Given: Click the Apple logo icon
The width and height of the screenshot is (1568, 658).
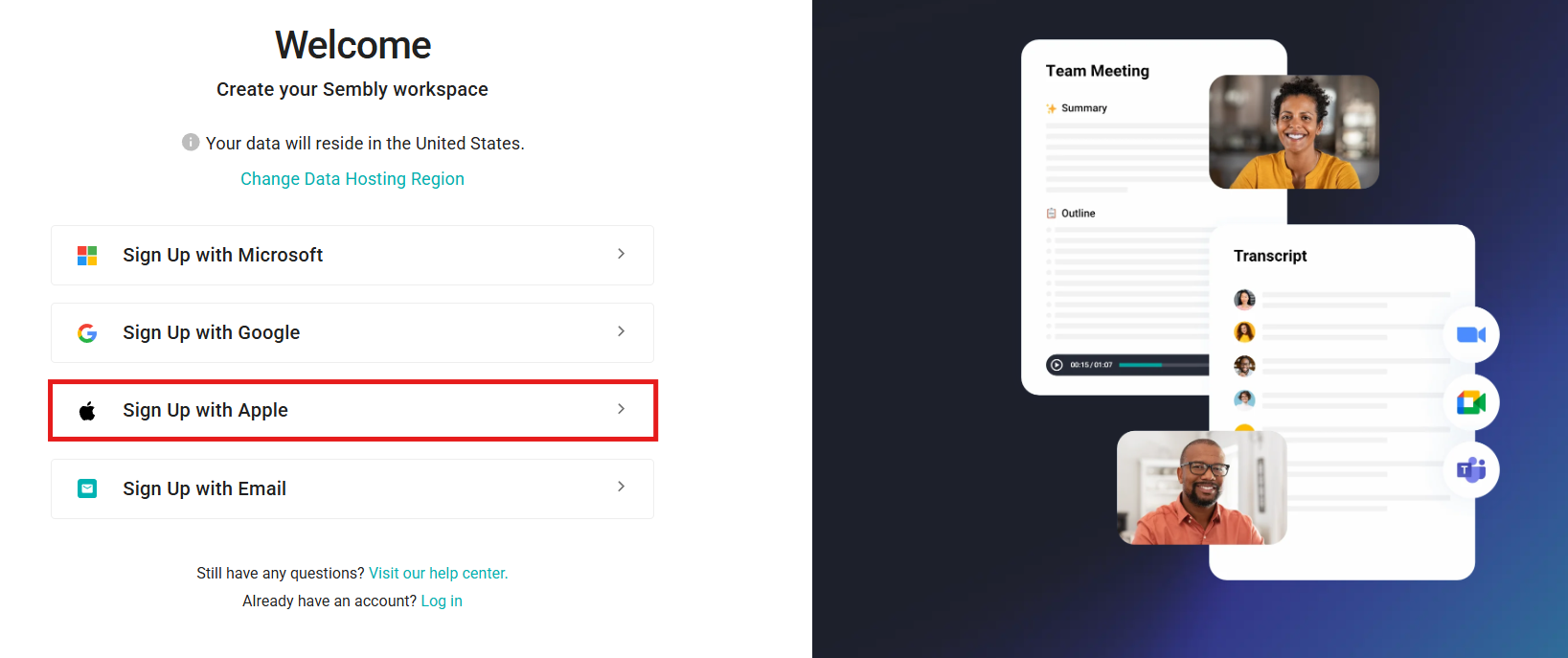Looking at the screenshot, I should coord(87,411).
